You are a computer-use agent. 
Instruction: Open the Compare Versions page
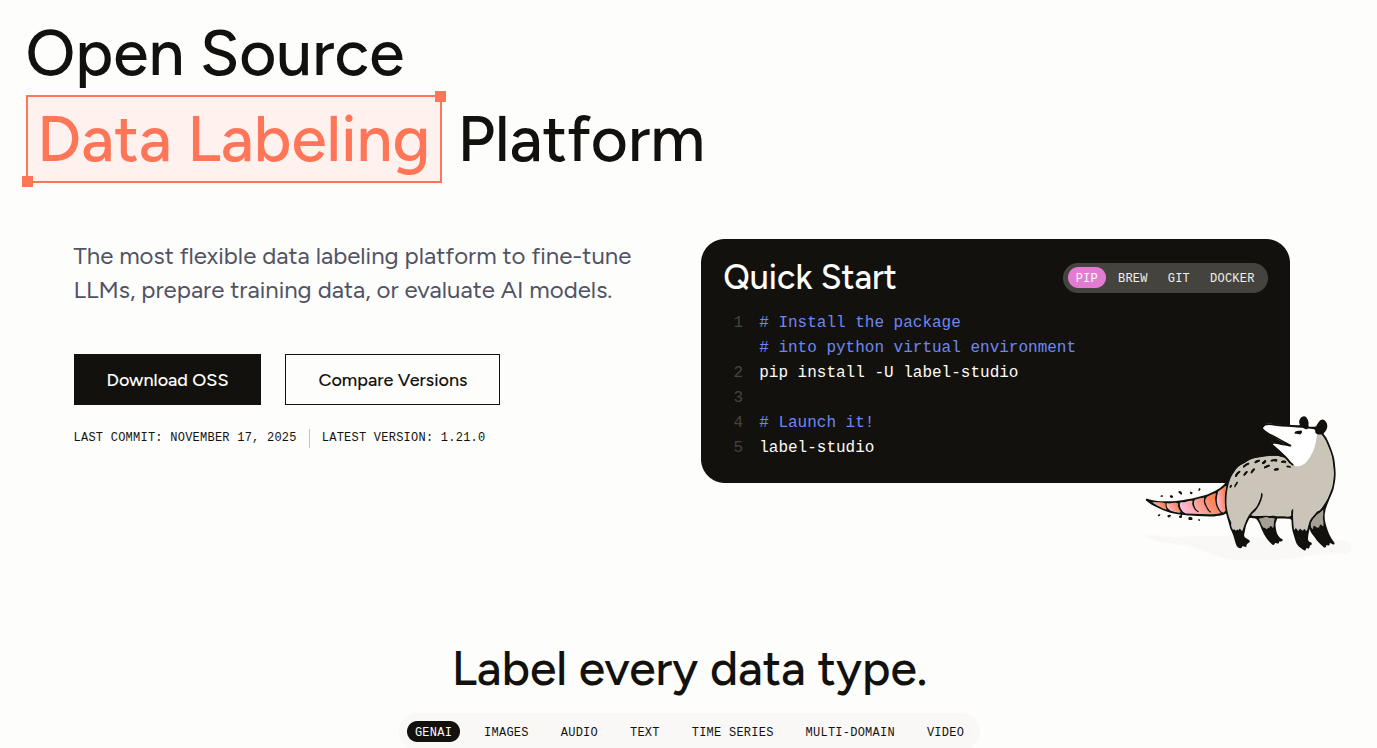click(392, 380)
